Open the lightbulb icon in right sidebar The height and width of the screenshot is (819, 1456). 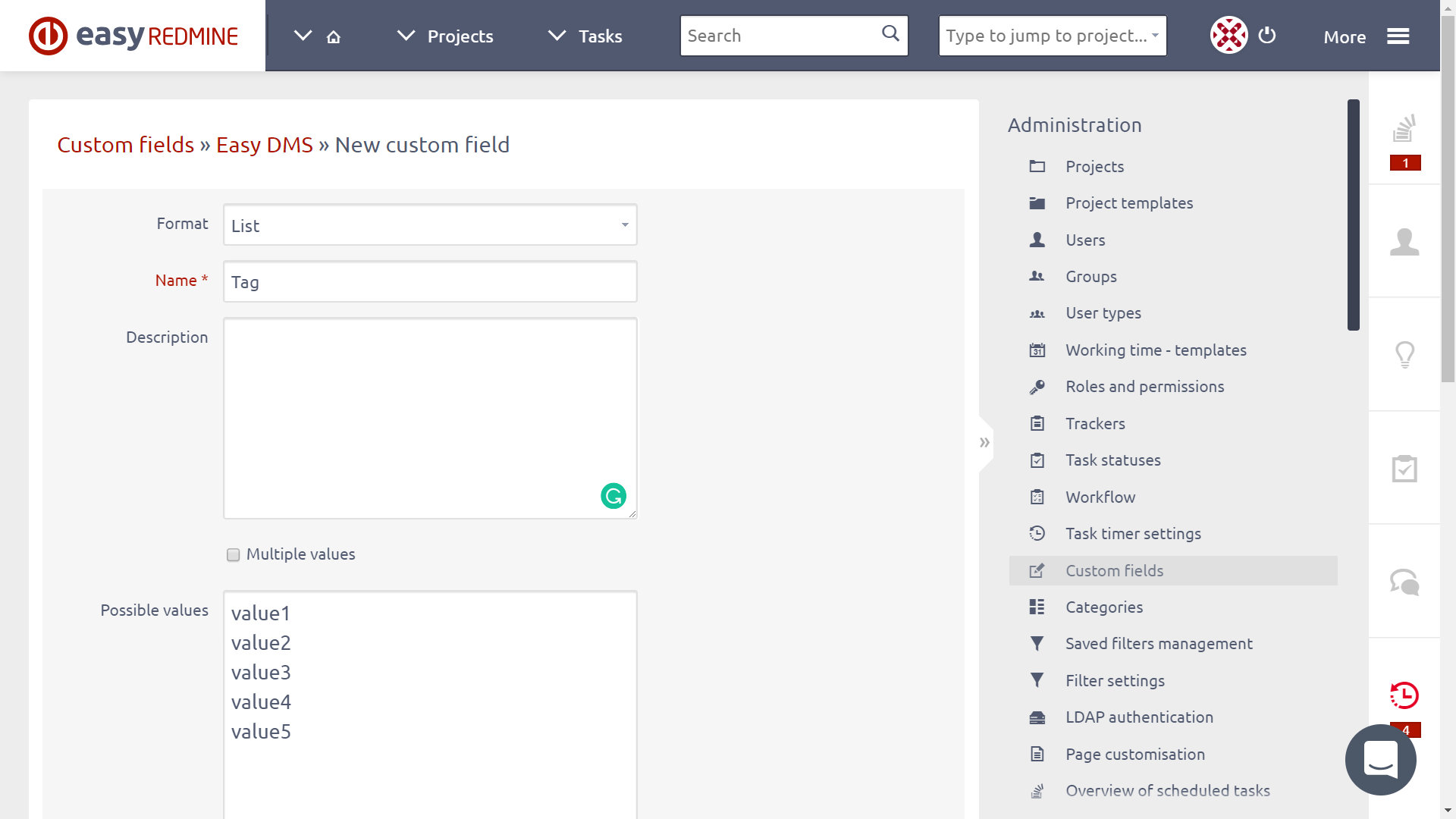click(x=1404, y=354)
